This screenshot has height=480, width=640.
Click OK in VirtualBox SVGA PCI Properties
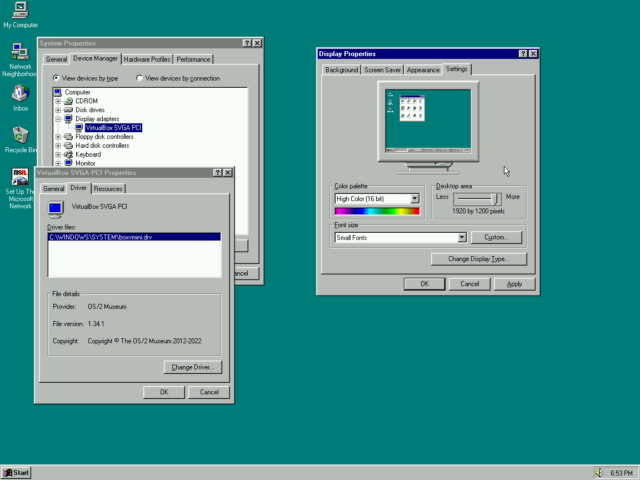(x=164, y=392)
